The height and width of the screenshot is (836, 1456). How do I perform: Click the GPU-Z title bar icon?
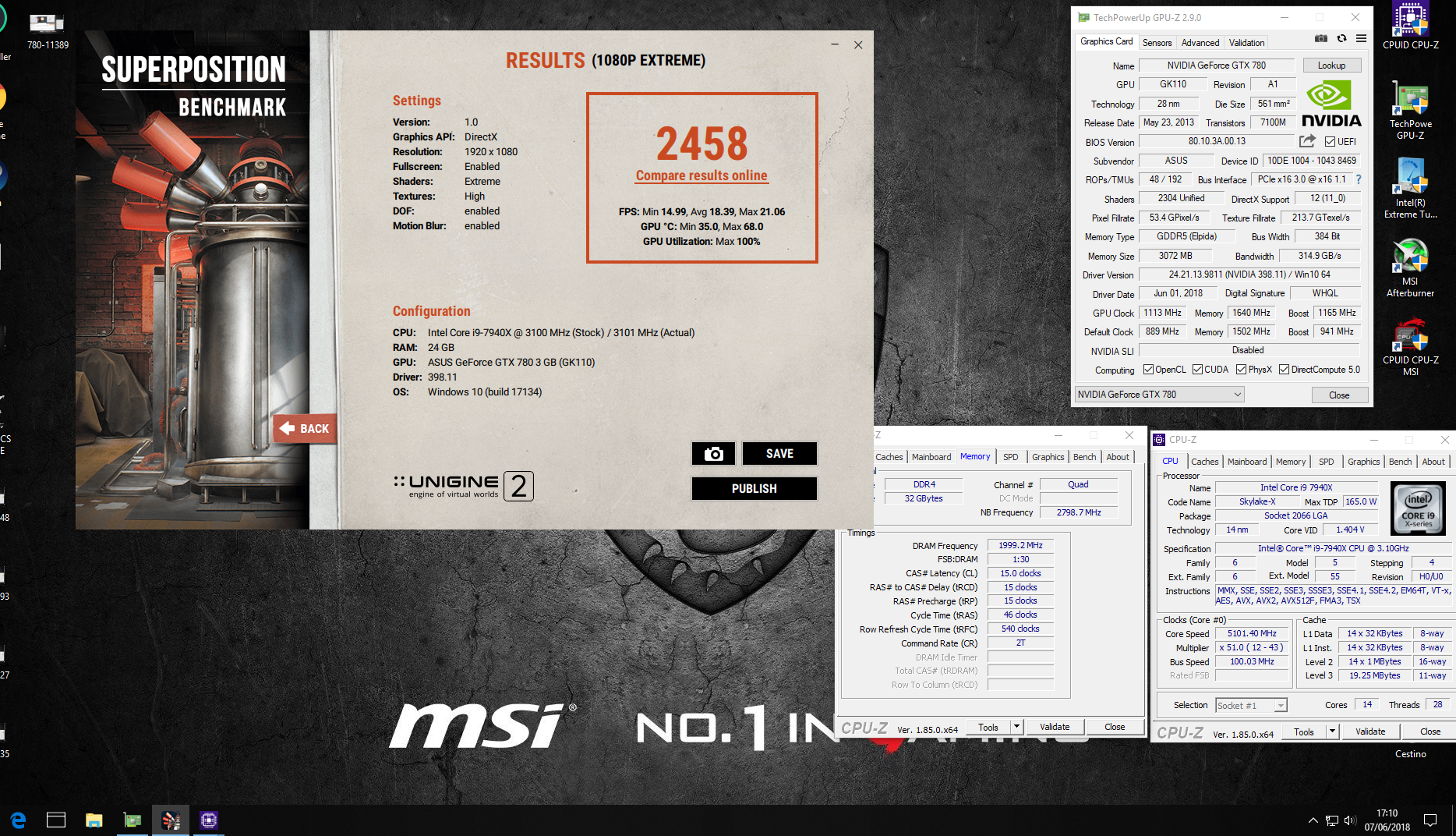[x=1083, y=17]
